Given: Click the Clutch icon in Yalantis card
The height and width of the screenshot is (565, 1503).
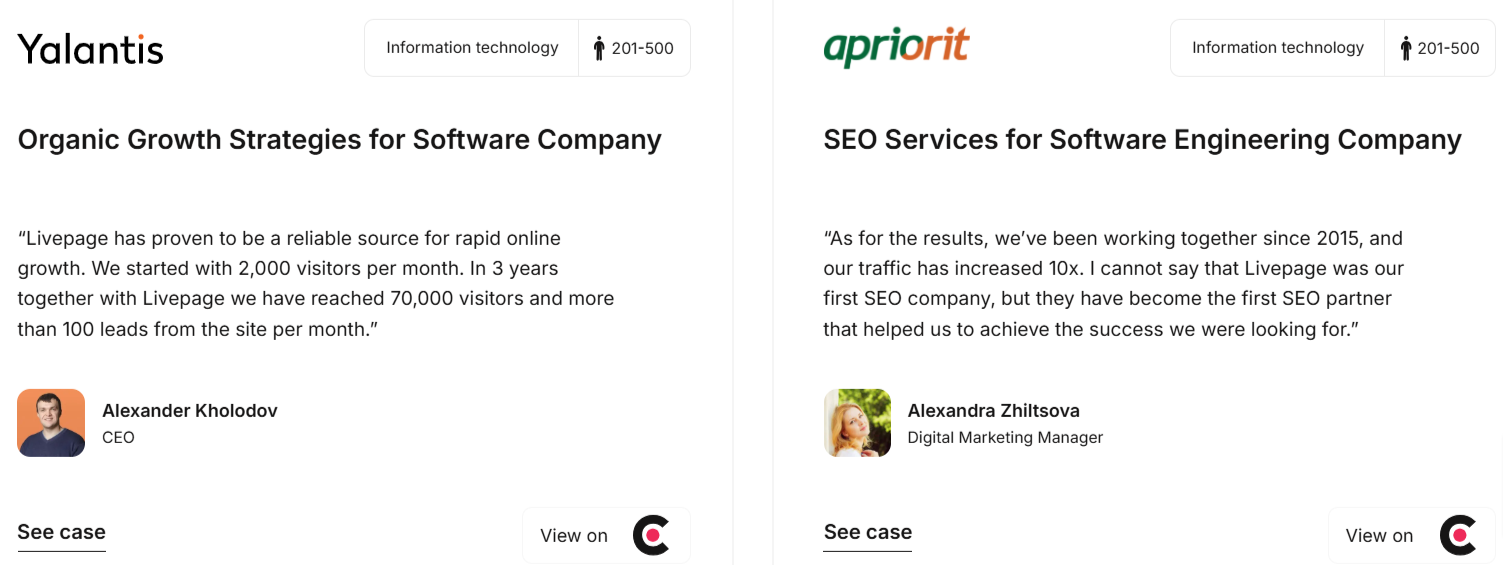Looking at the screenshot, I should point(651,535).
